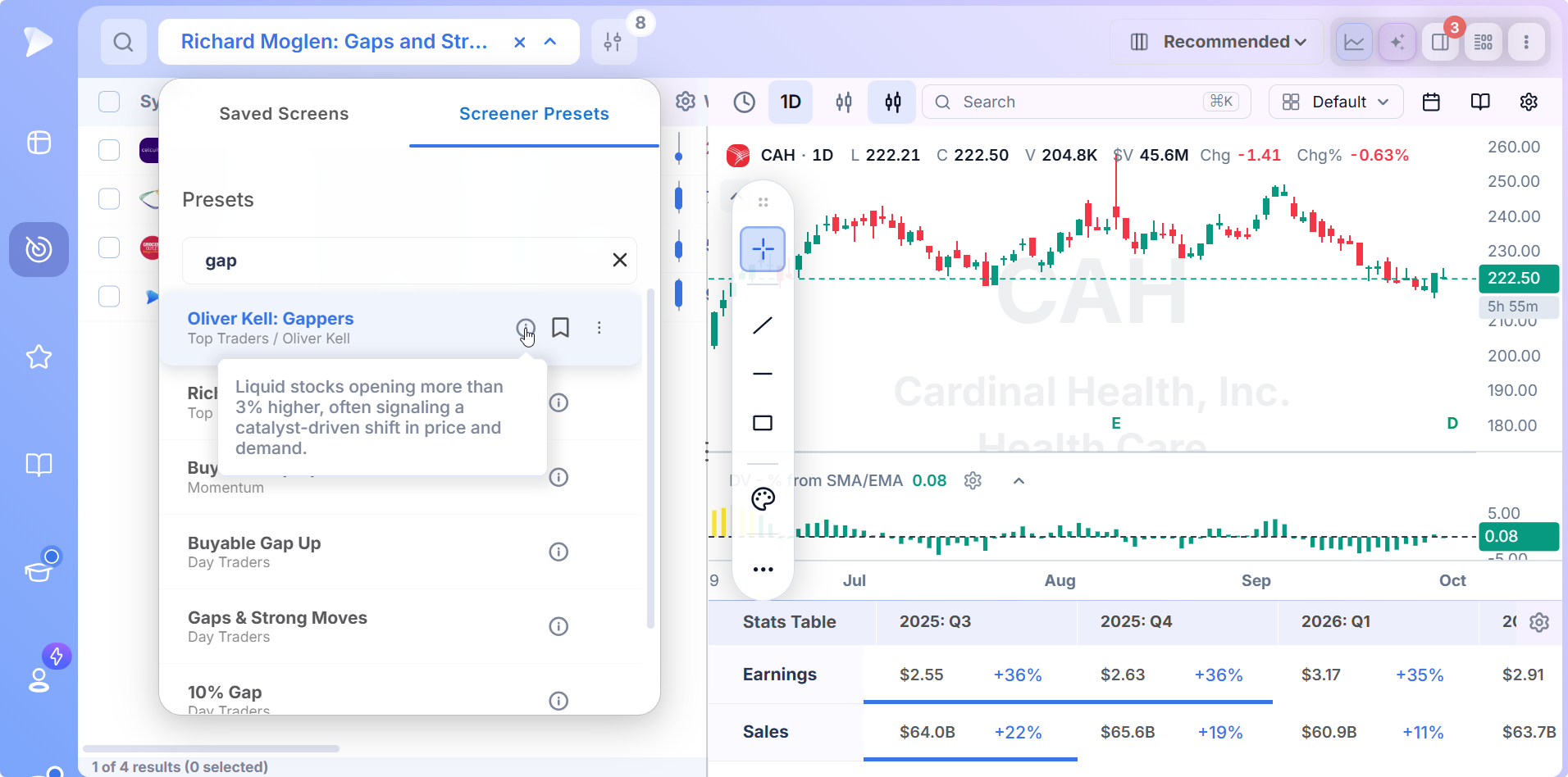The image size is (1568, 777).
Task: Open the Default layout dropdown
Action: coord(1336,102)
